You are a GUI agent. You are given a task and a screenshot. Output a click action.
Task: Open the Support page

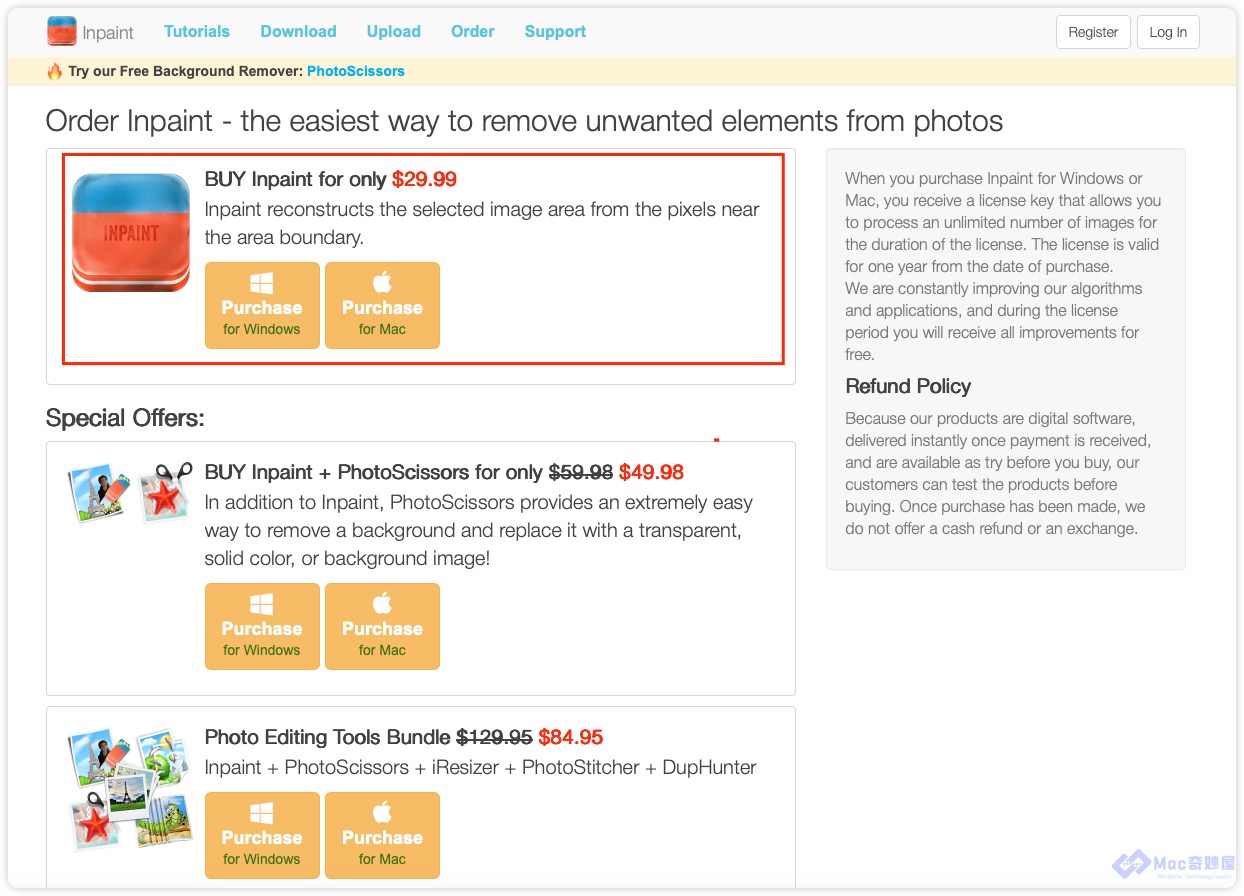[x=555, y=32]
